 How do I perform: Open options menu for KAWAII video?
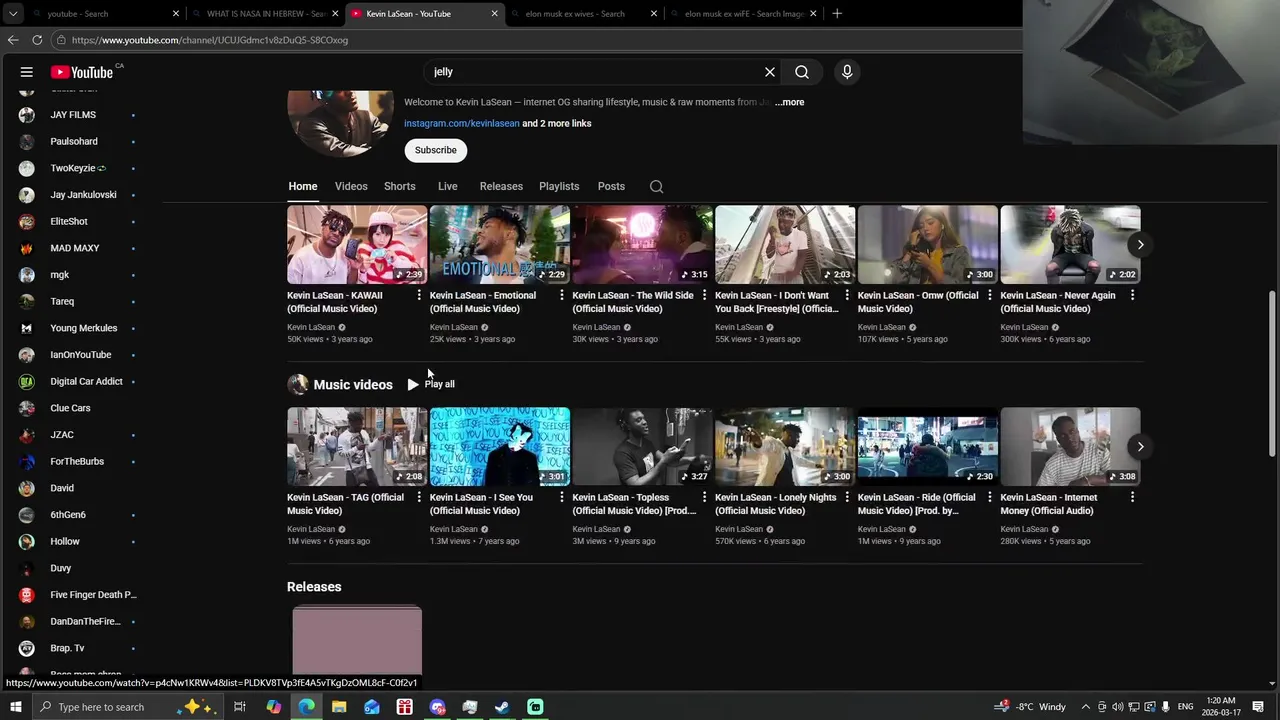419,296
